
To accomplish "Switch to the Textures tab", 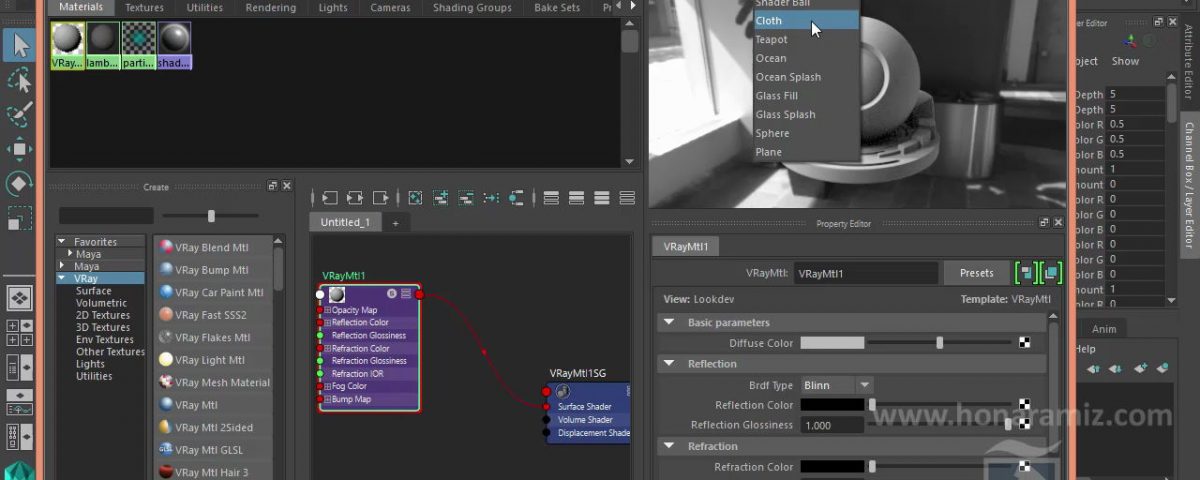I will click(144, 7).
